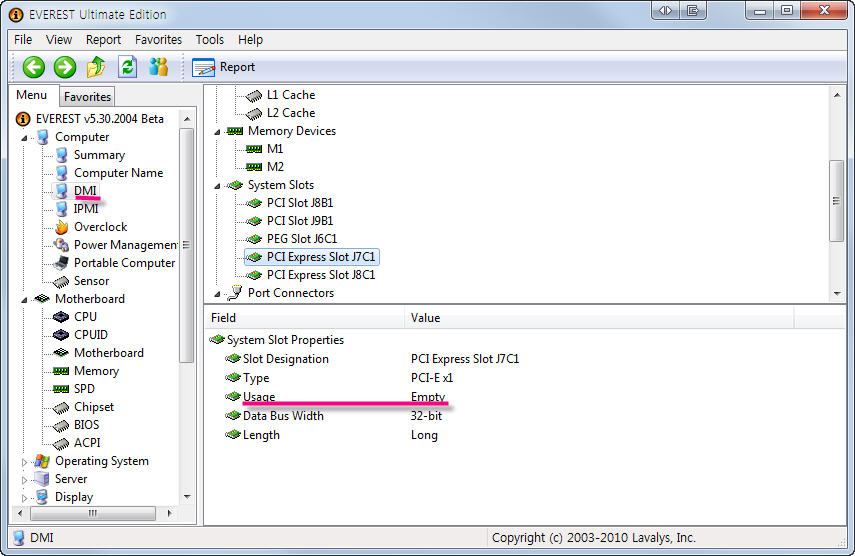
Task: Open the Report menu in the menu bar
Action: pos(103,40)
